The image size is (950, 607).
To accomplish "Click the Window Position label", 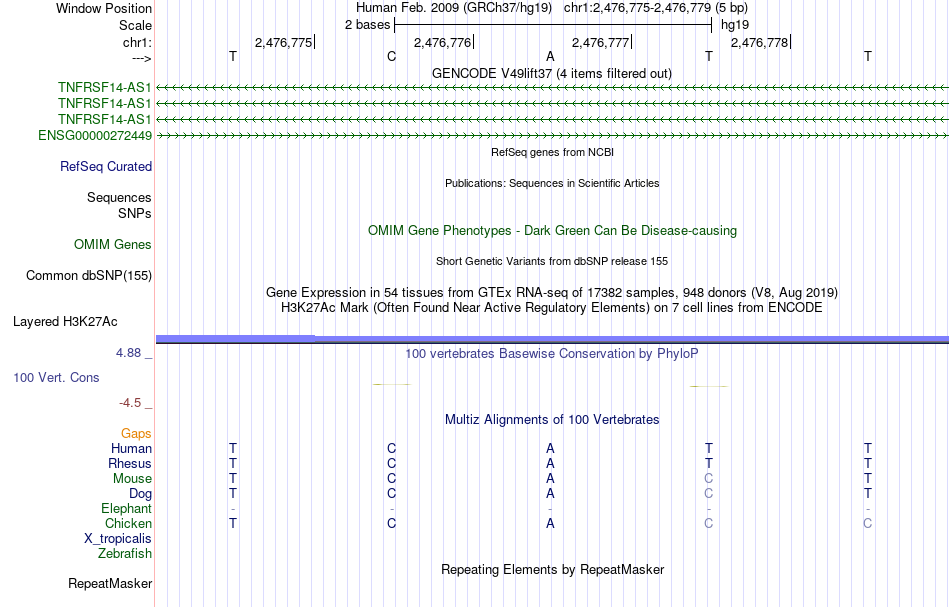I will coord(104,8).
